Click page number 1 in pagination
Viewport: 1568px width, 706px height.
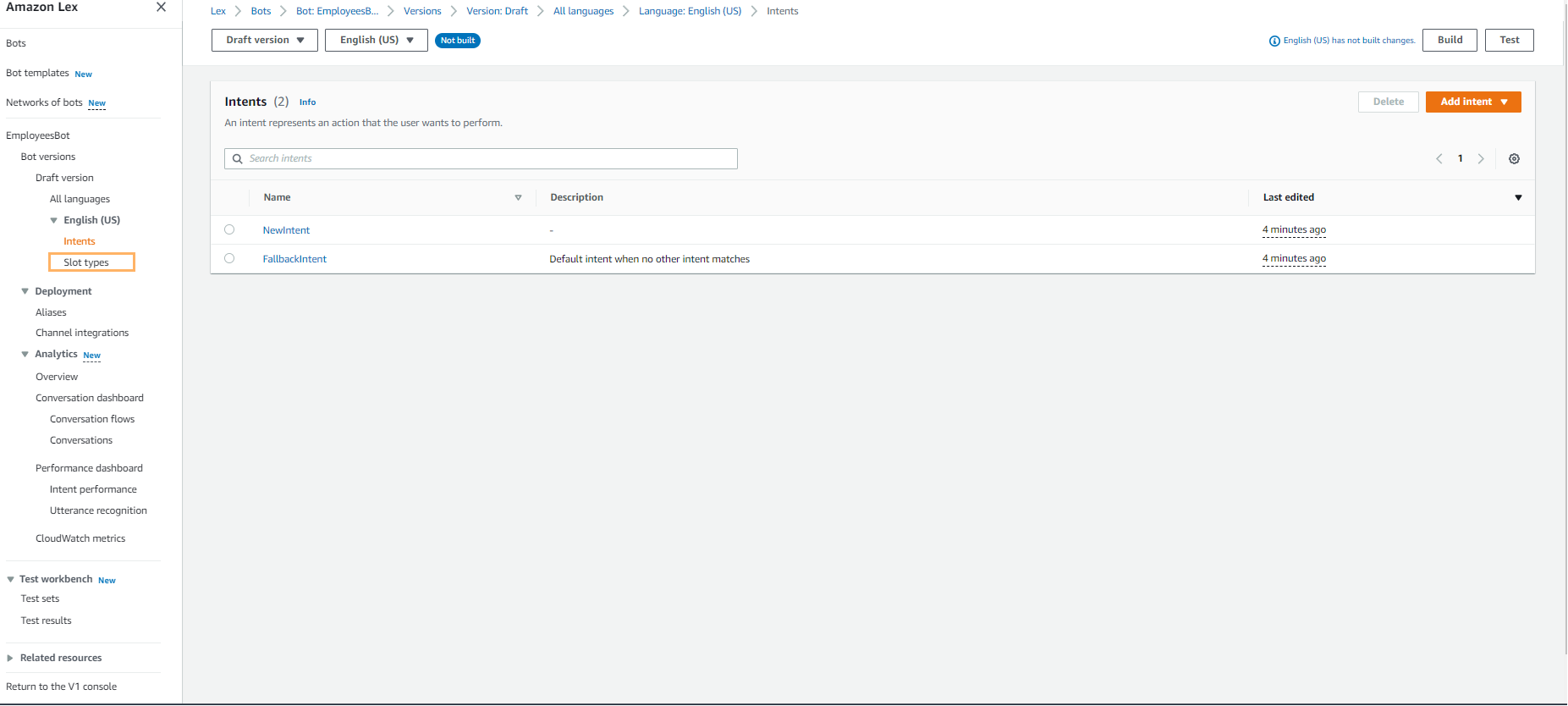pyautogui.click(x=1460, y=158)
